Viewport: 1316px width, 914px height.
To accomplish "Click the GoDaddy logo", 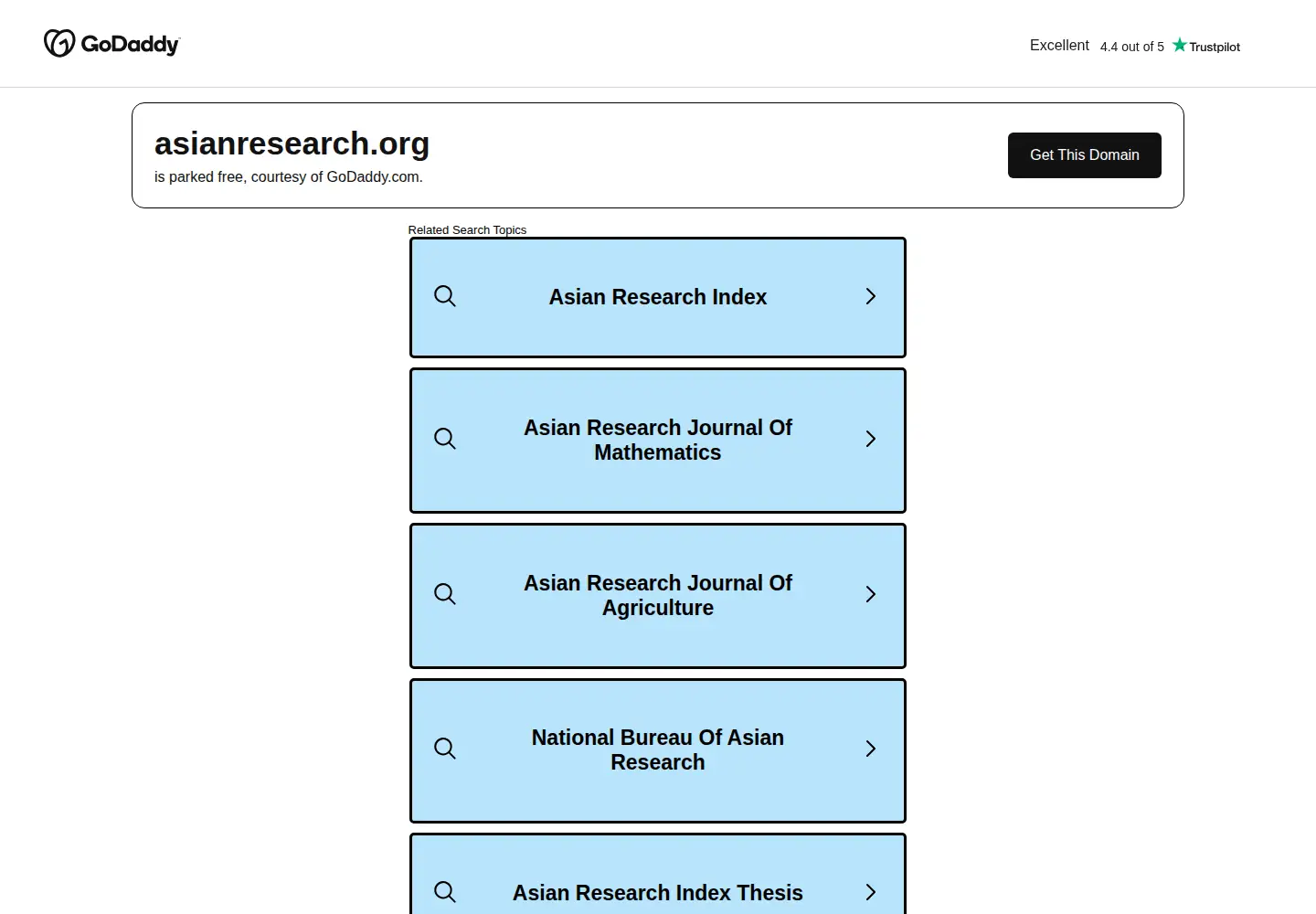I will pyautogui.click(x=111, y=43).
